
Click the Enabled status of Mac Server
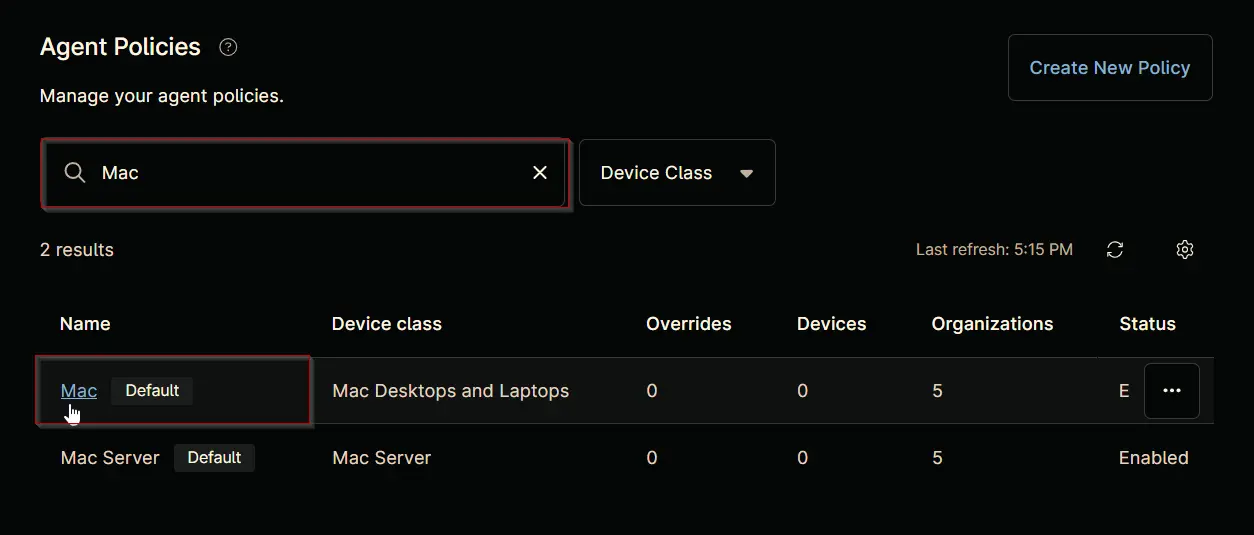[x=1154, y=458]
